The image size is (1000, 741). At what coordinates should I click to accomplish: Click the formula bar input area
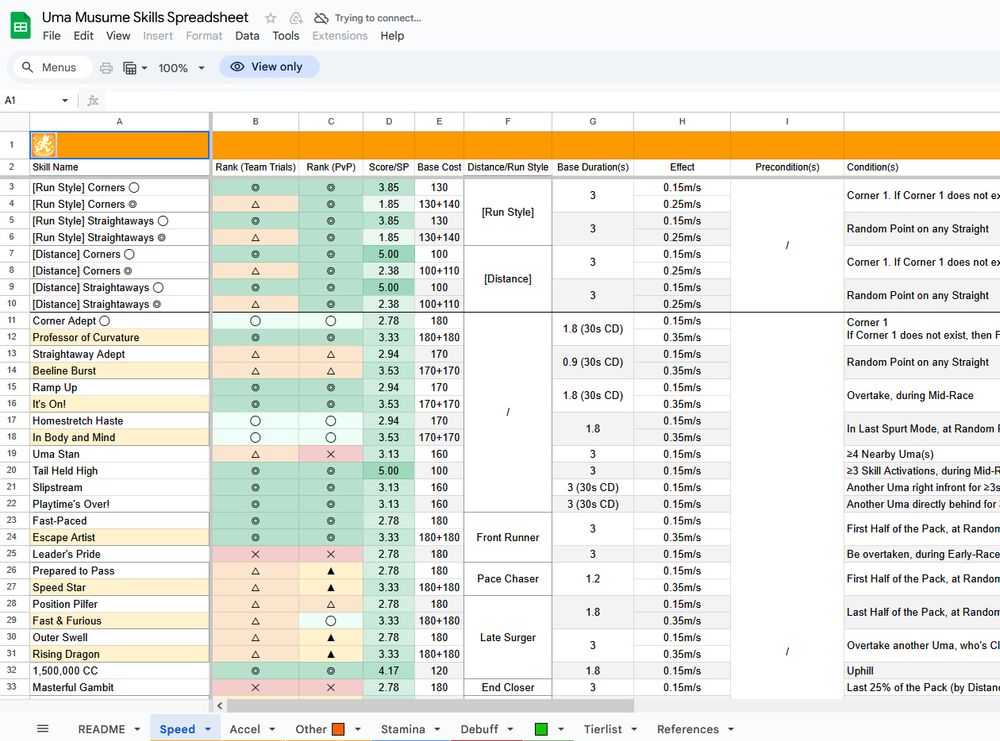tap(552, 100)
